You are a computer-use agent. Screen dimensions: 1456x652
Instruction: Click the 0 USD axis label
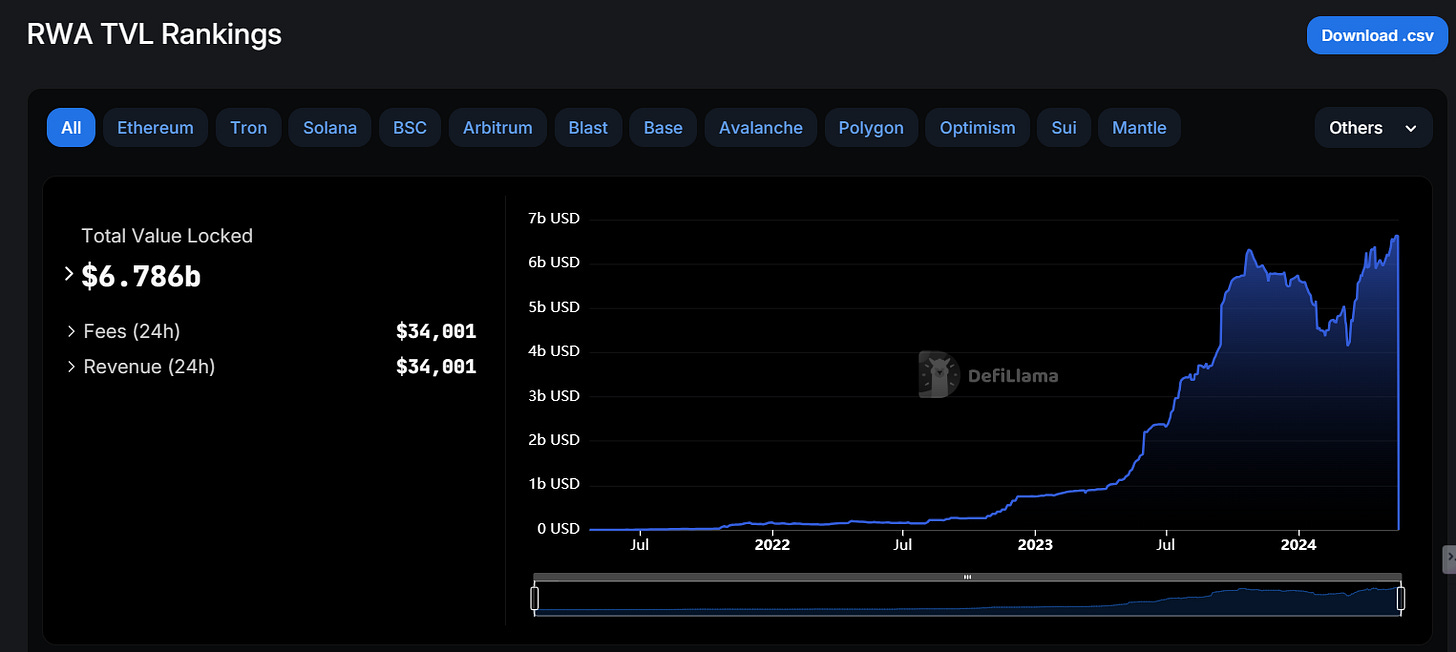[557, 528]
